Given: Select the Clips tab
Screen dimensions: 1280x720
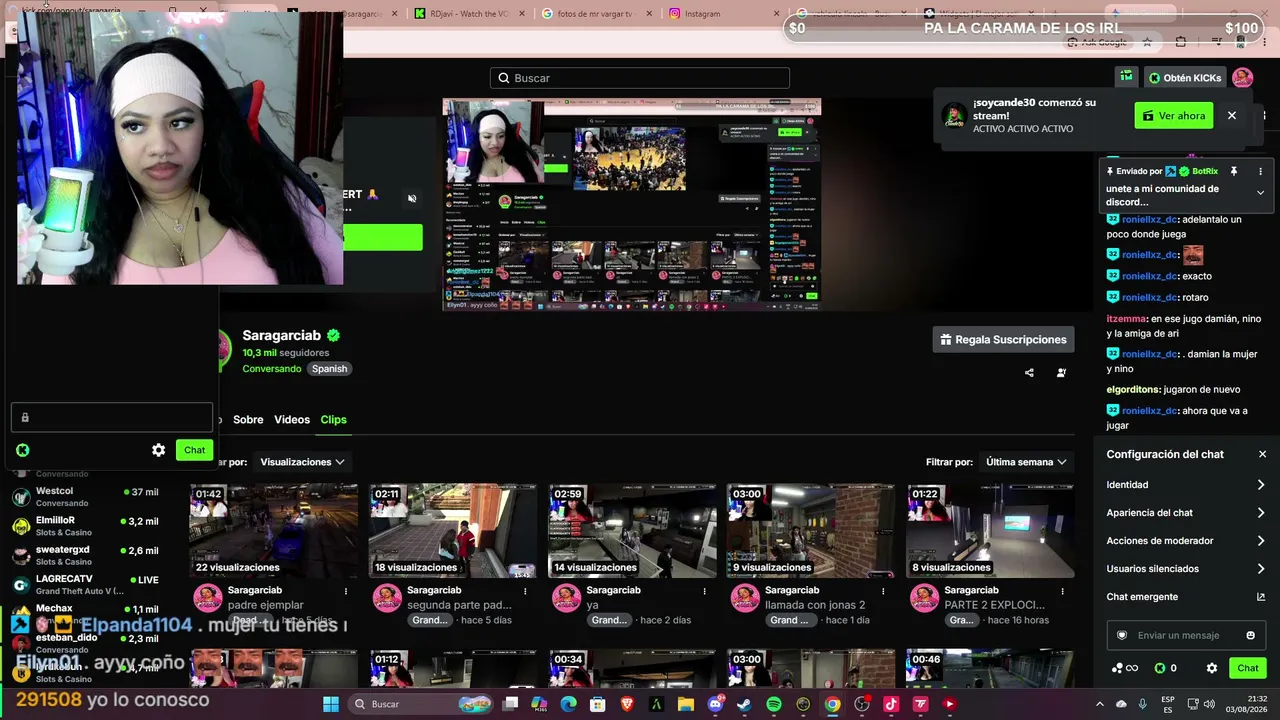Looking at the screenshot, I should pyautogui.click(x=333, y=420).
